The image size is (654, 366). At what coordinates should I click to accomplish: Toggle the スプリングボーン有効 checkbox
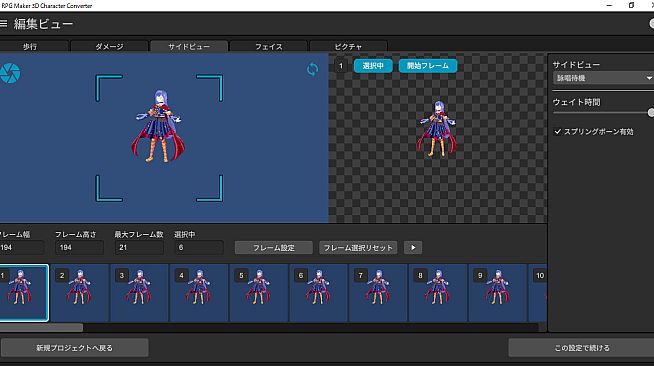coord(558,132)
